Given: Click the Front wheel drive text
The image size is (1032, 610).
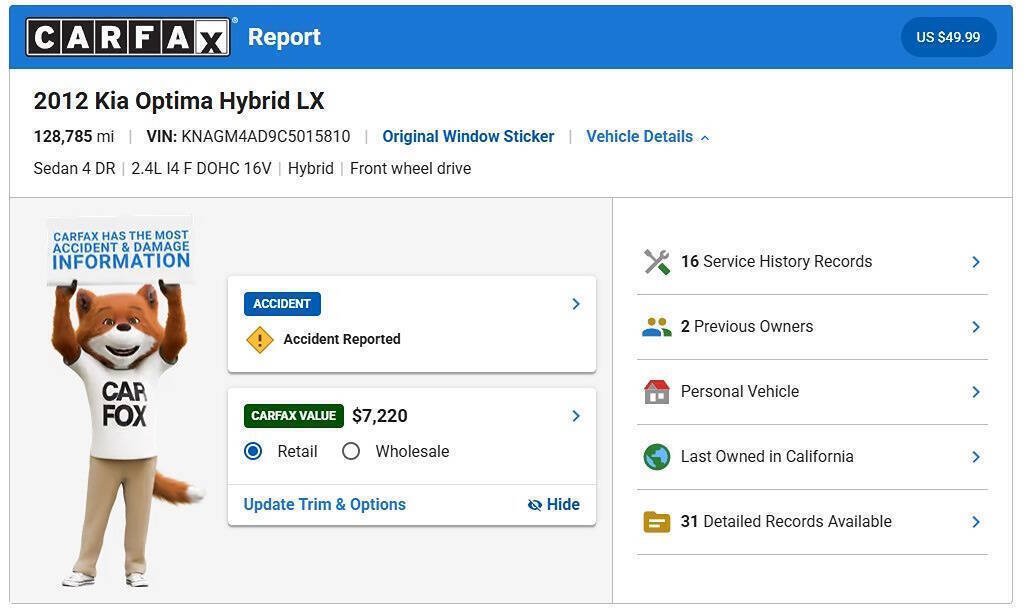Looking at the screenshot, I should coord(411,168).
